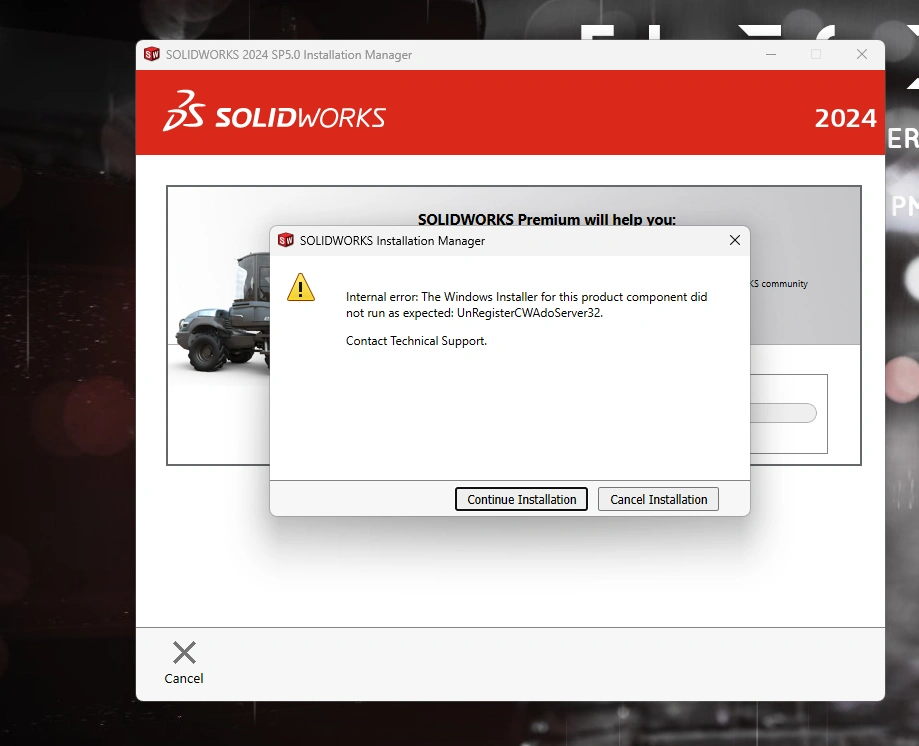Click the 'SOLIDWORKS Installation Manager' dialog title
Screen dimensions: 919x746
(392, 241)
